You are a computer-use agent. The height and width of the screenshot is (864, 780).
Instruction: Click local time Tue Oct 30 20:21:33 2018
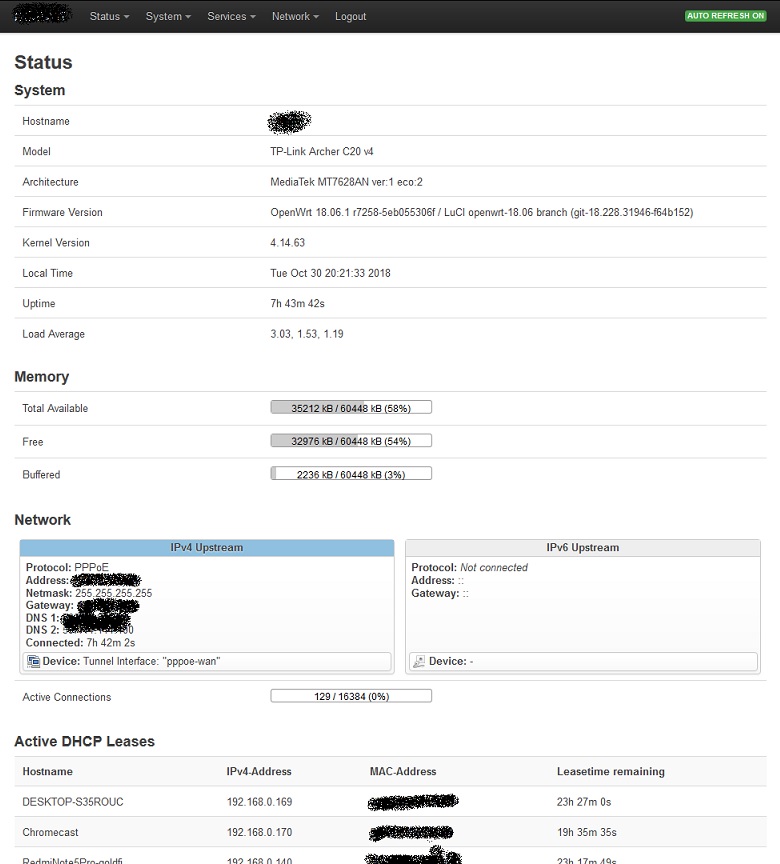tap(330, 273)
